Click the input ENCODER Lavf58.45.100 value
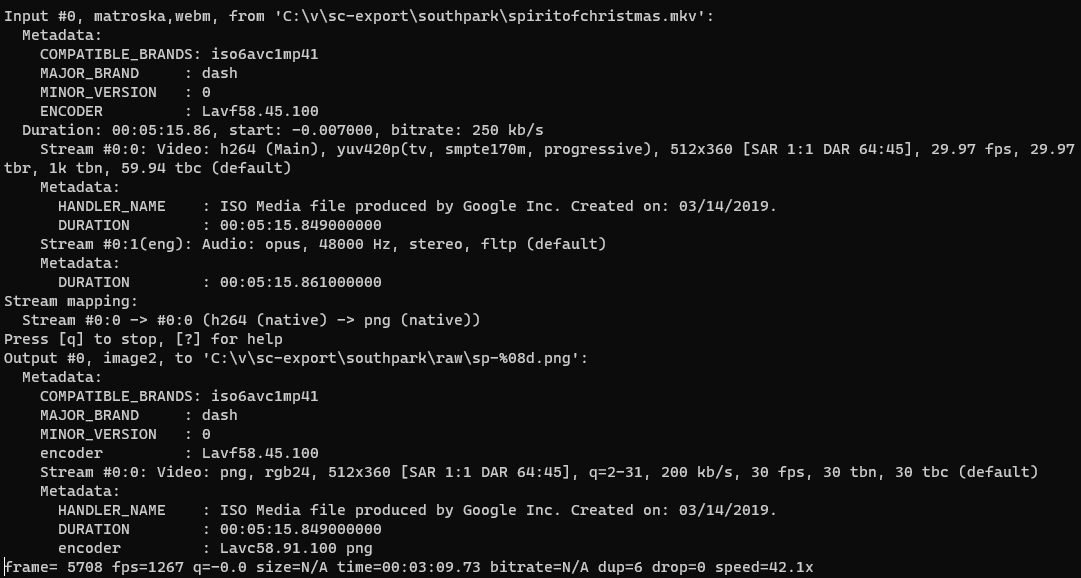The image size is (1081, 578). (260, 111)
